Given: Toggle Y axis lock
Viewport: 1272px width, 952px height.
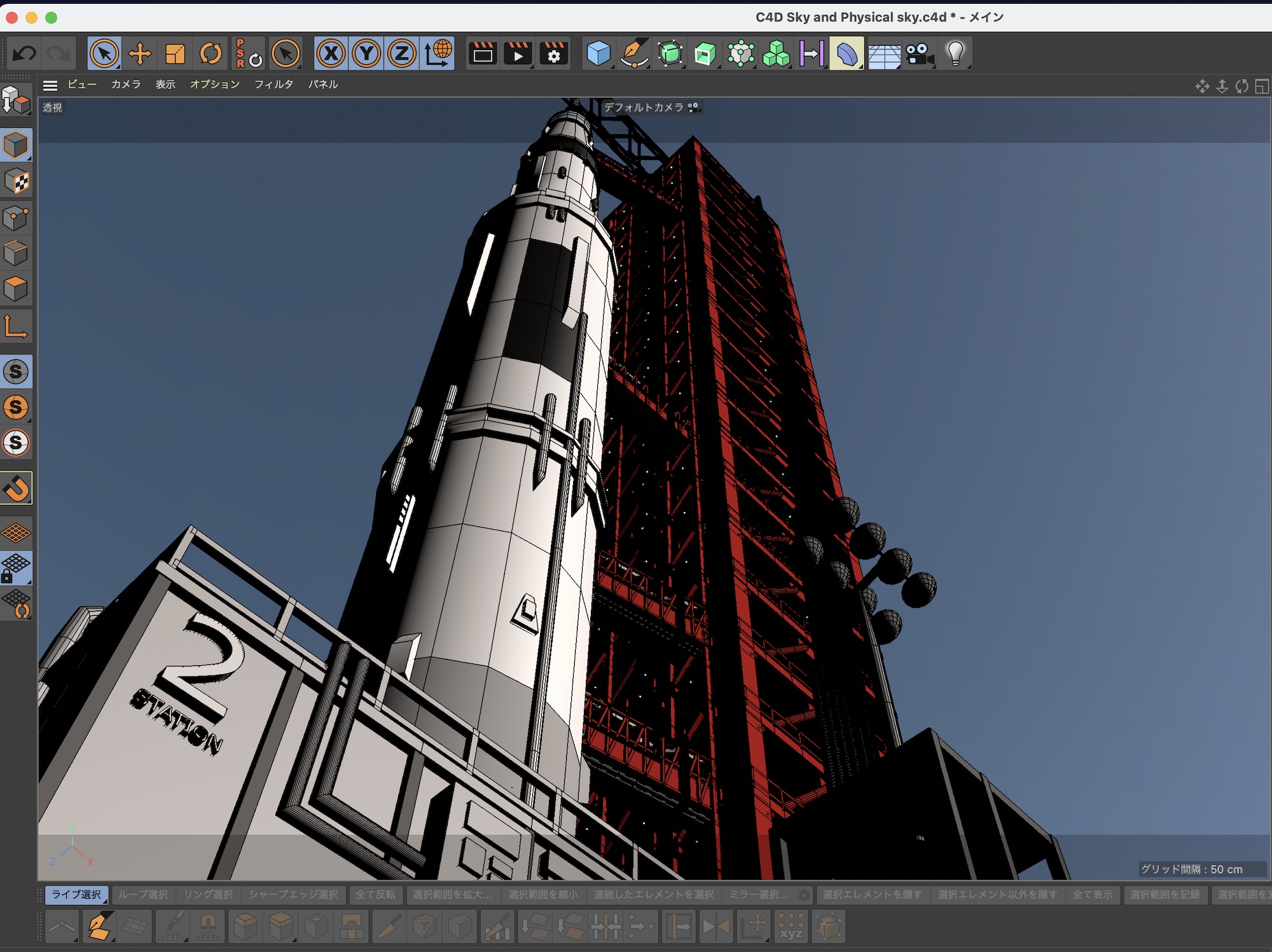Looking at the screenshot, I should tap(366, 53).
